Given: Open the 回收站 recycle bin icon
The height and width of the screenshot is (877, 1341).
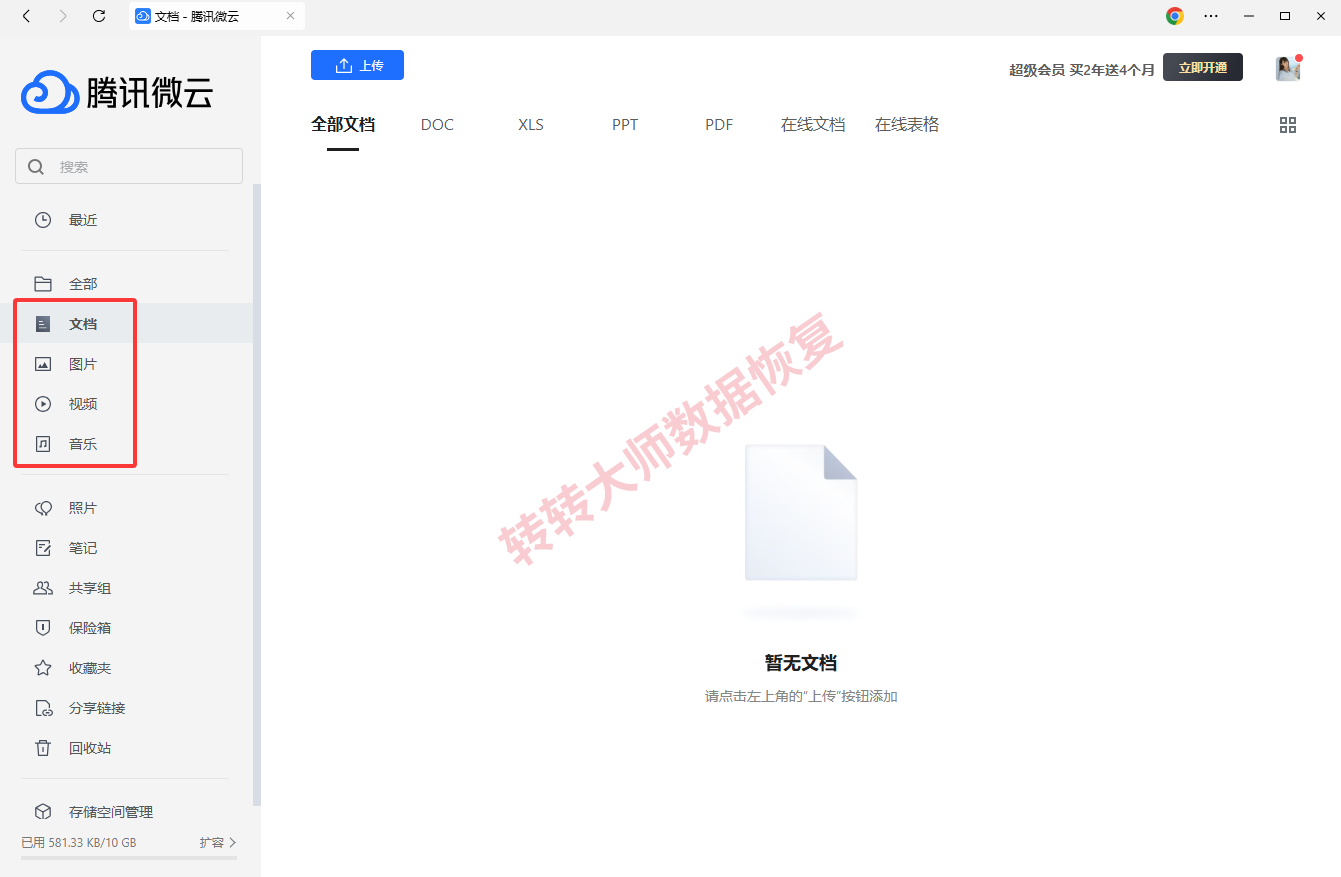Looking at the screenshot, I should click(43, 748).
